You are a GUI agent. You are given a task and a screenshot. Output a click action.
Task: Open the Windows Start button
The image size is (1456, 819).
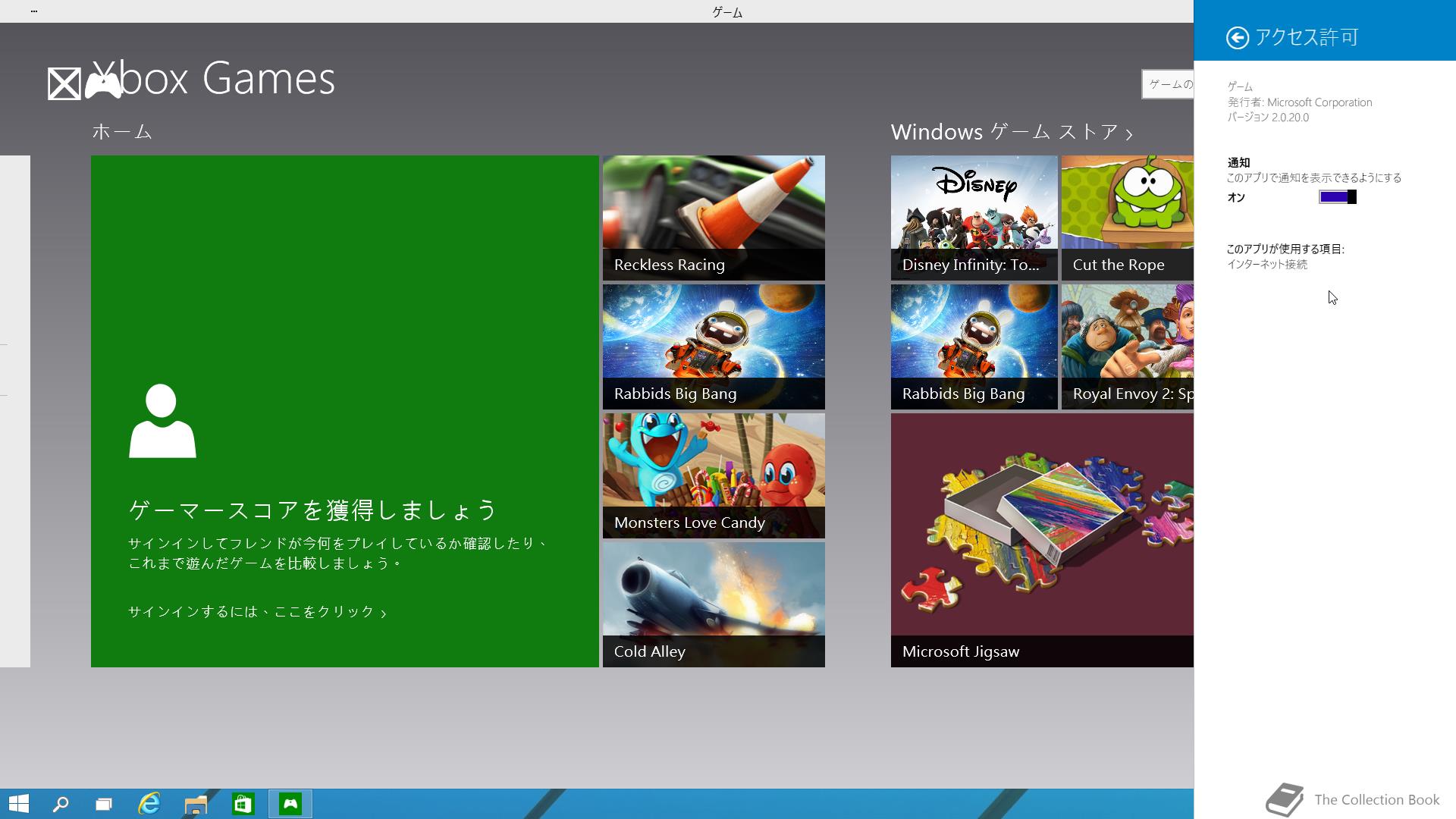click(x=19, y=804)
